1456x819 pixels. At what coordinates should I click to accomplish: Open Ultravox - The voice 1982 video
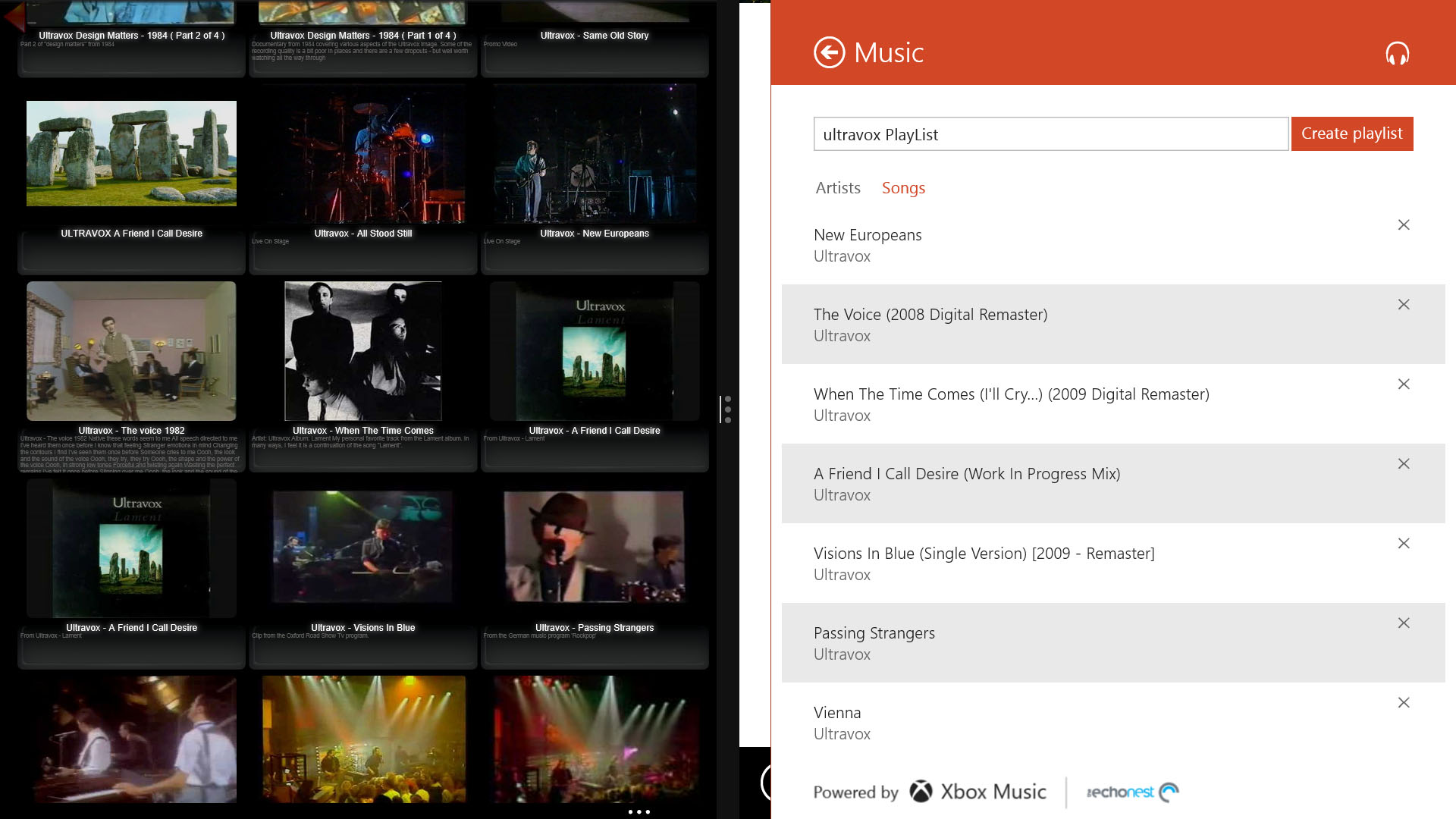tap(131, 351)
